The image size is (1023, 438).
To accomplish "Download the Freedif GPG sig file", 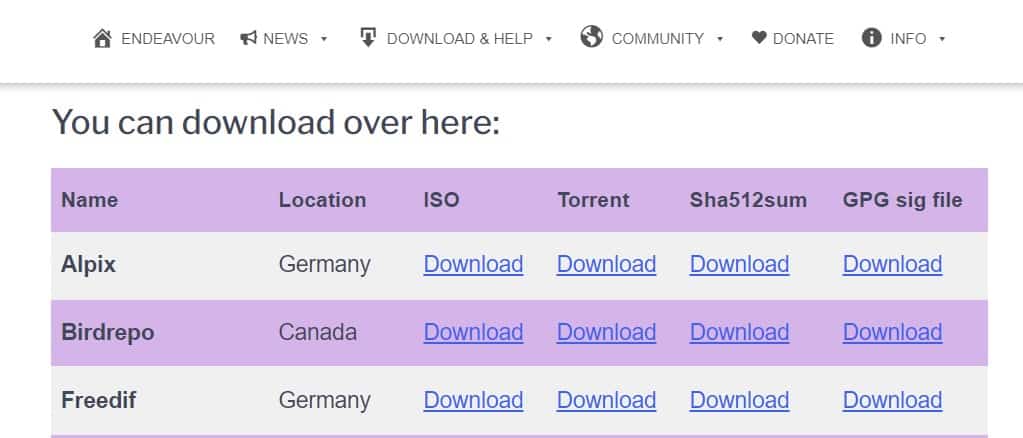I will 893,400.
